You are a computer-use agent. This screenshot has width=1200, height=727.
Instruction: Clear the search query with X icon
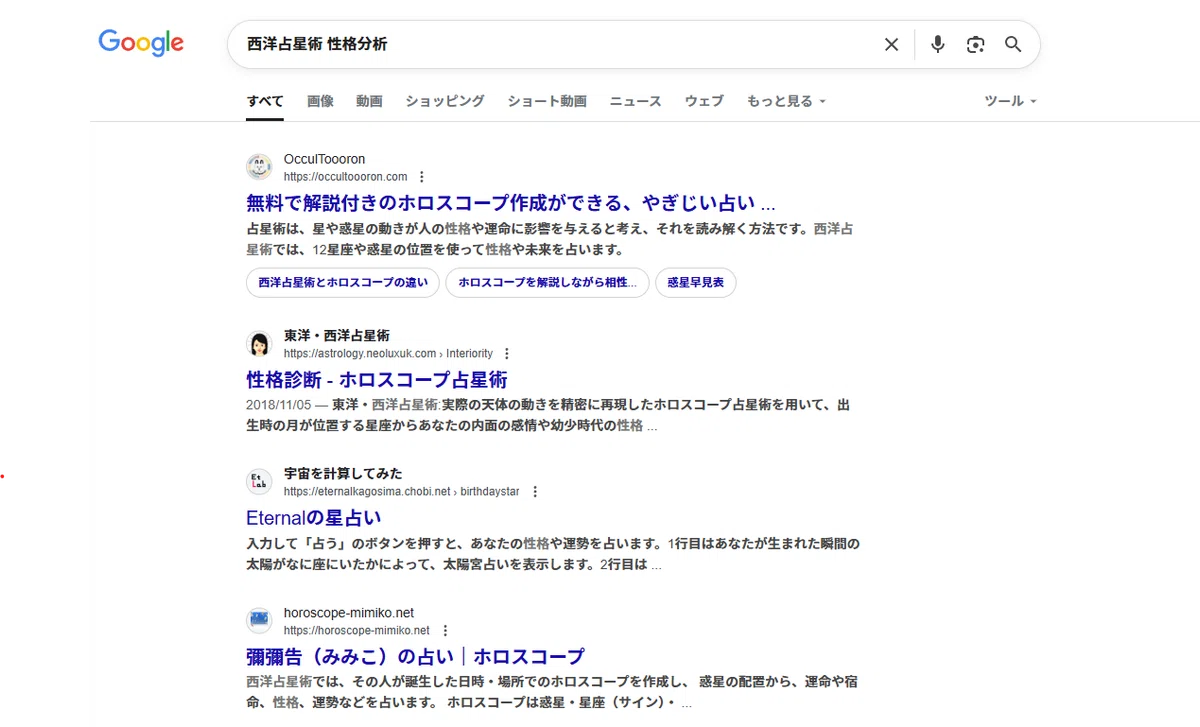tap(891, 44)
